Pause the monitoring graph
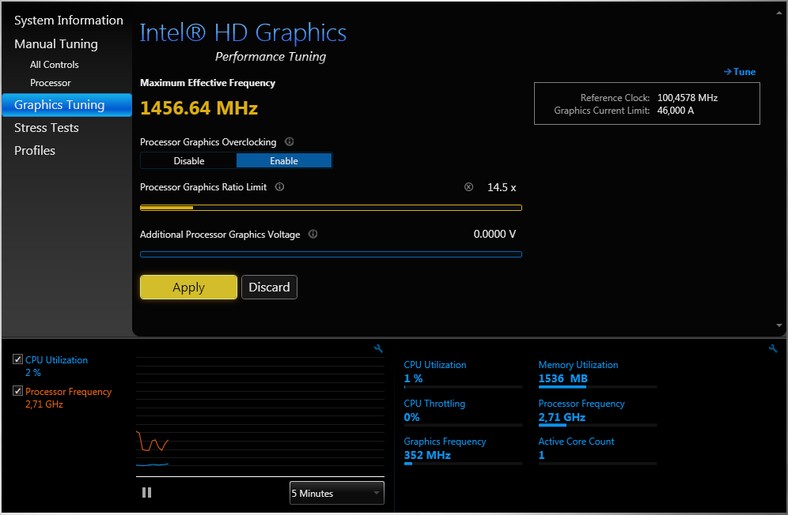Screen dimensions: 788x515 tap(147, 492)
